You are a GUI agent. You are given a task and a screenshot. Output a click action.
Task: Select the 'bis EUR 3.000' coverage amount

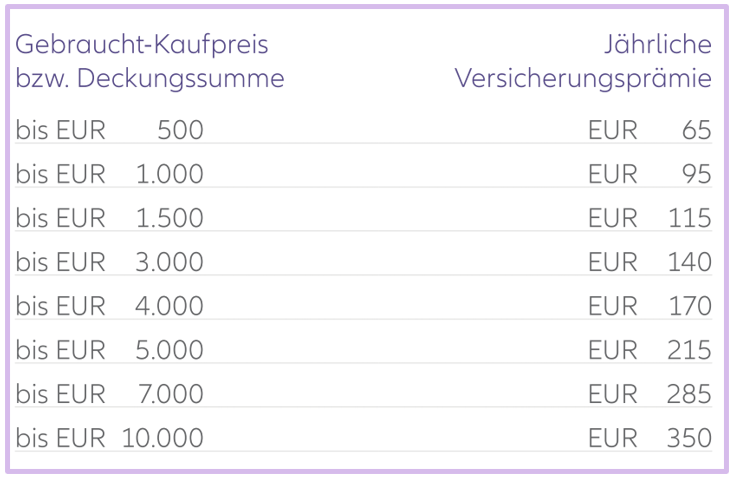click(109, 262)
